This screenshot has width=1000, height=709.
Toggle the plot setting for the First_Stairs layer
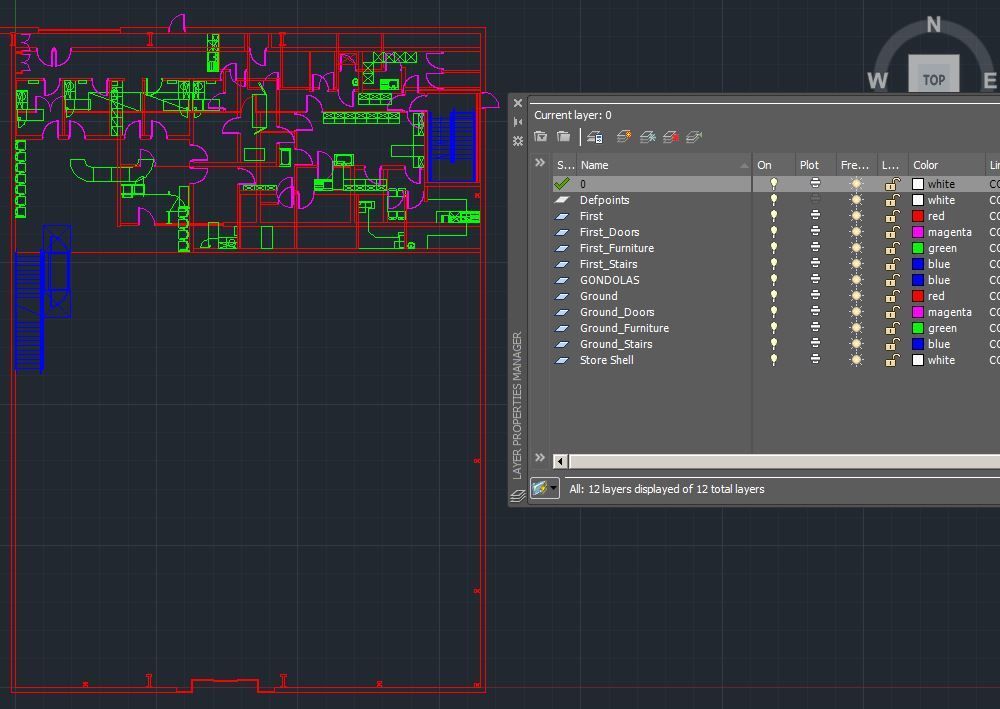pos(815,264)
